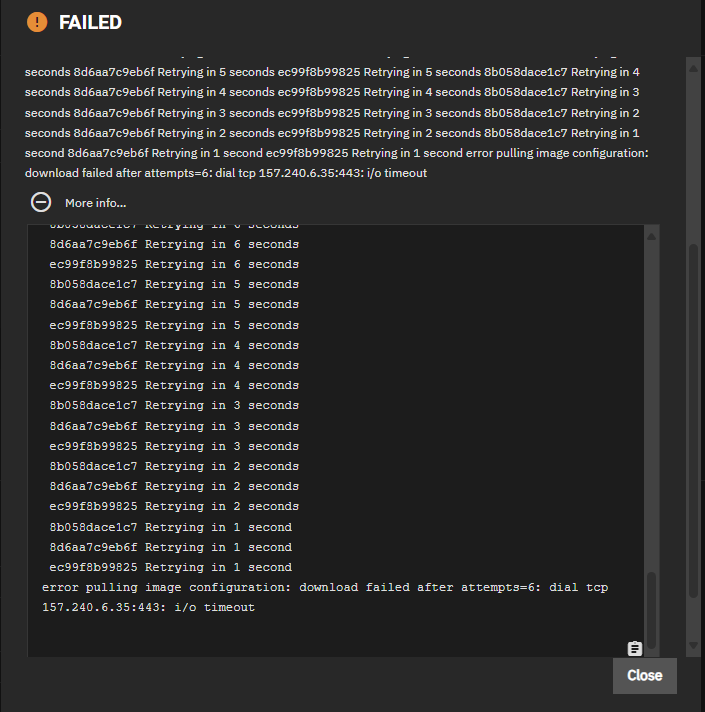Copy log output using the clipboard icon
705x712 pixels.
634,648
